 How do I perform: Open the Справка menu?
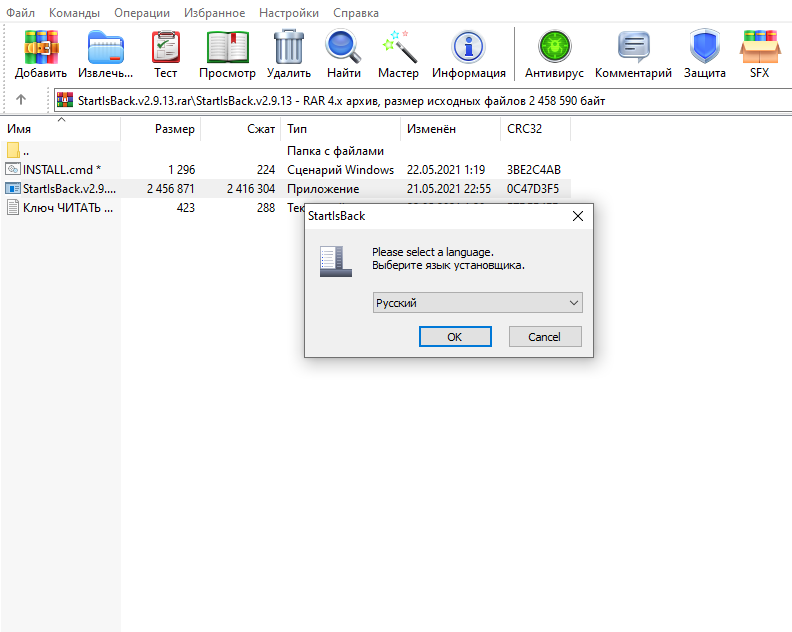coord(356,13)
